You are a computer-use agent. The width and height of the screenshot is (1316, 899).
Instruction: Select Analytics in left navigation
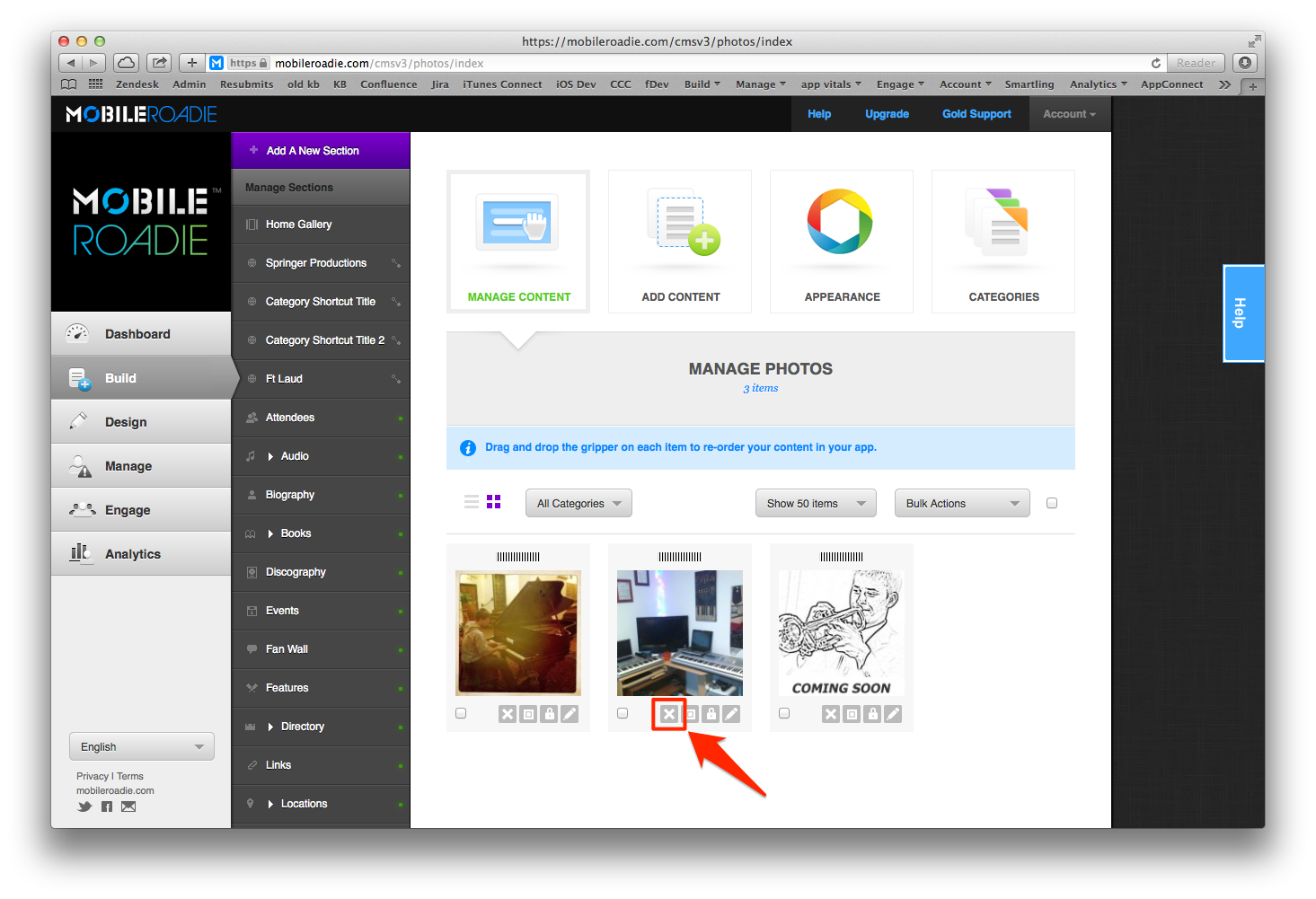pos(132,554)
